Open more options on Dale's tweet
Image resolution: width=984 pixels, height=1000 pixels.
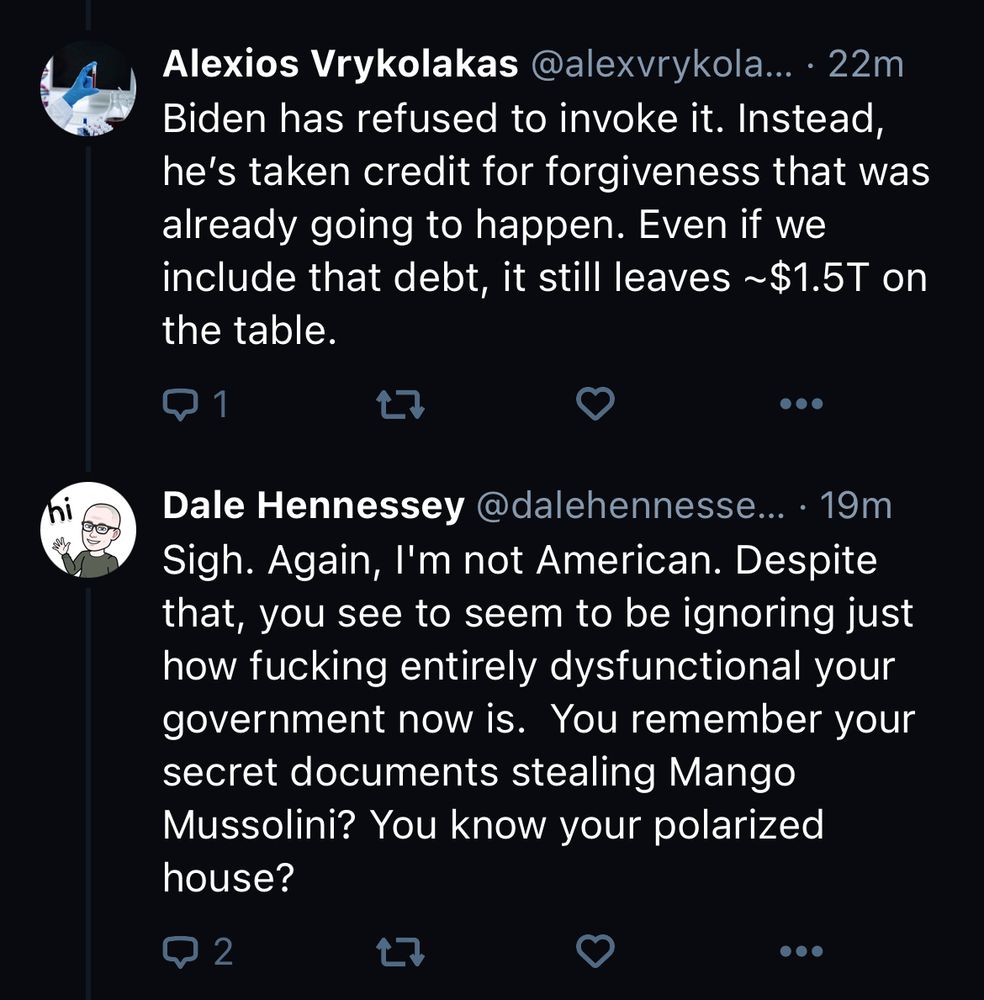click(801, 951)
